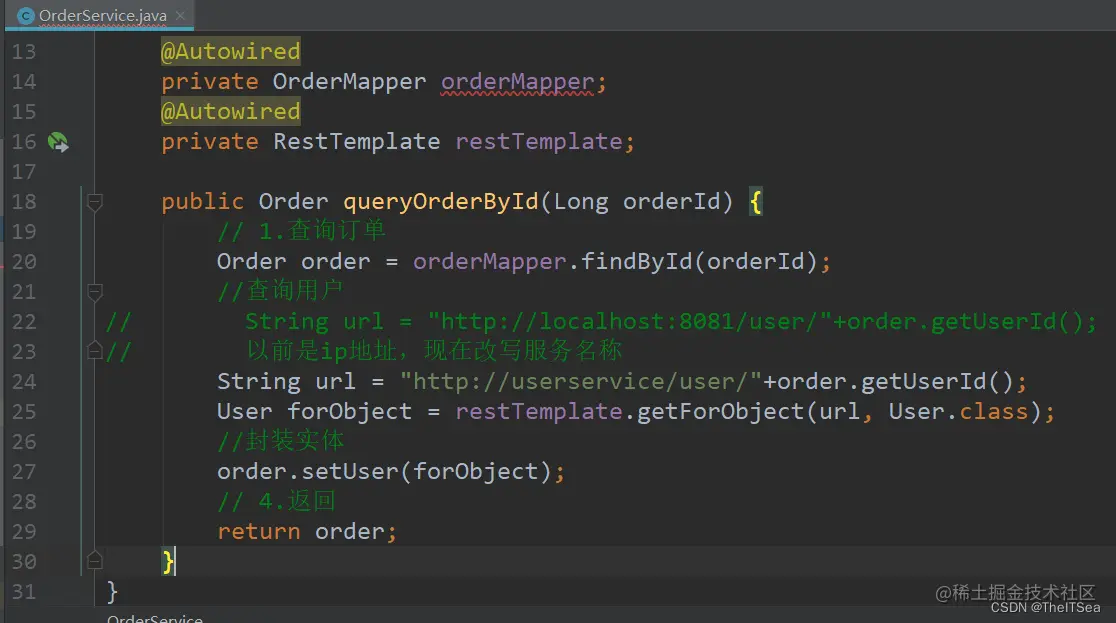
Task: Click the commented localhost:8081 URL string
Action: pos(629,322)
